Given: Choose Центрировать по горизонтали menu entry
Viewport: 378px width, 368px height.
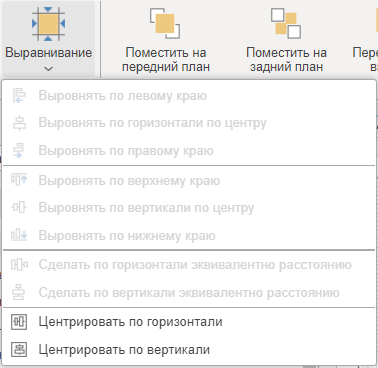Looking at the screenshot, I should 189,322.
